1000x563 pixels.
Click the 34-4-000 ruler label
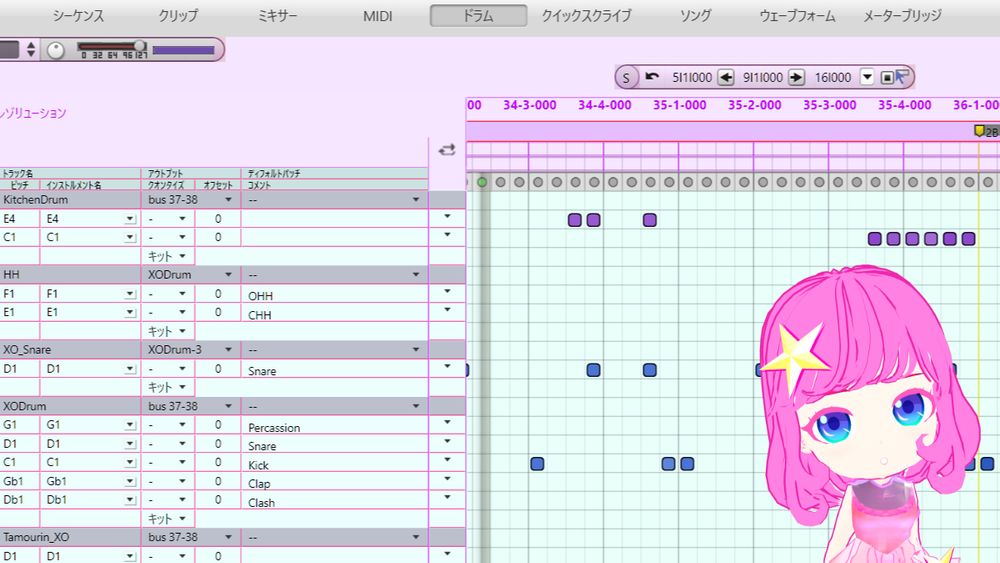coord(605,105)
